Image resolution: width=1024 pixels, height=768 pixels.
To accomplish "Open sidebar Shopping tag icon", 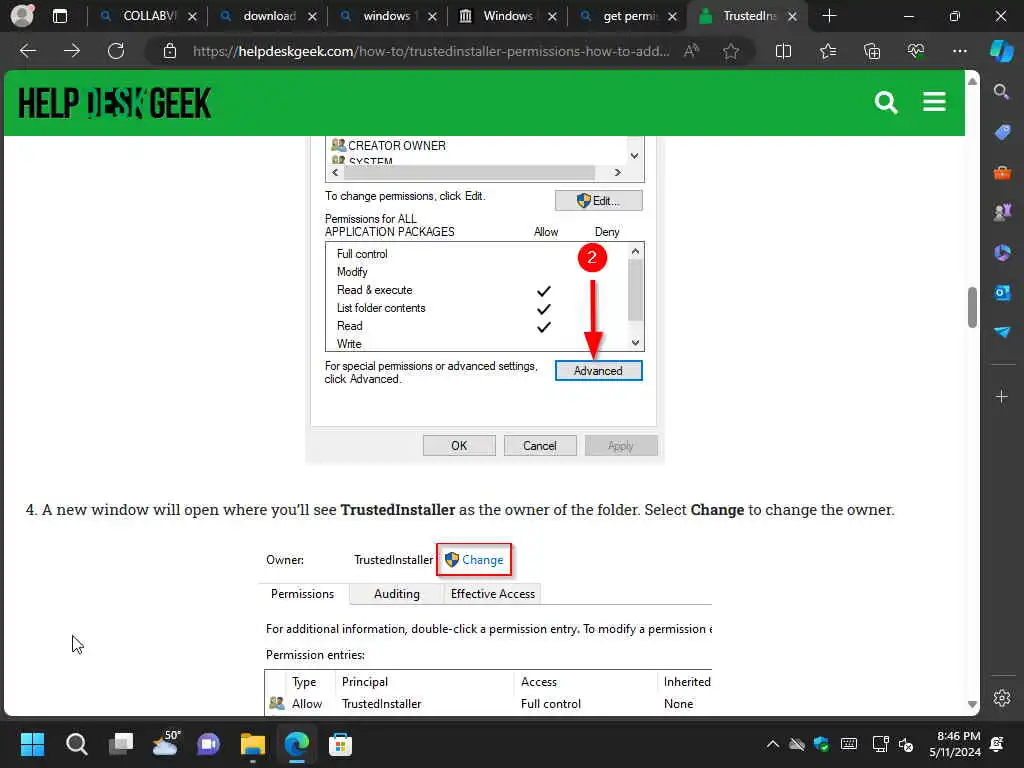I will click(1002, 133).
